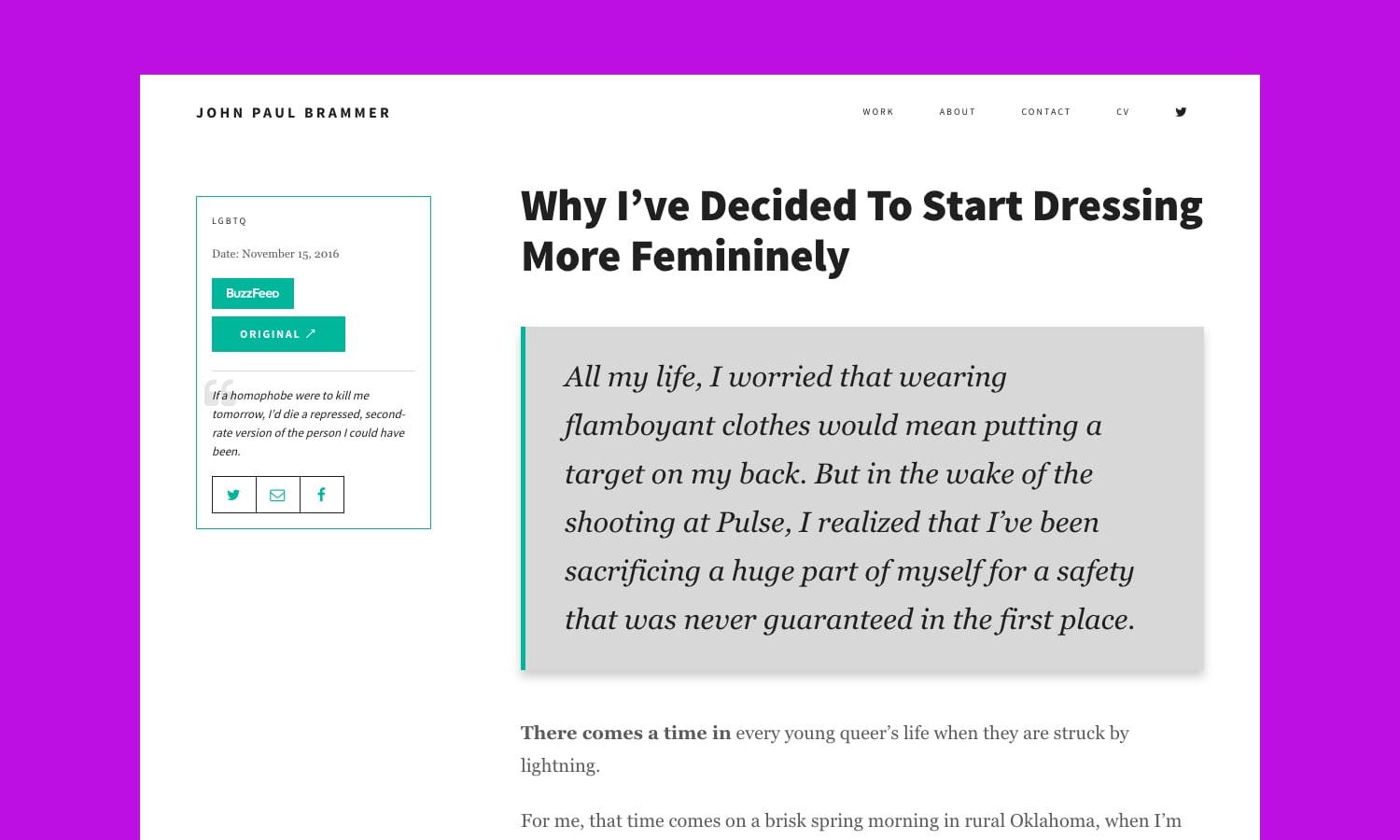Click the large quotation mark graphic in sidebar
1400x840 pixels.
(x=217, y=391)
